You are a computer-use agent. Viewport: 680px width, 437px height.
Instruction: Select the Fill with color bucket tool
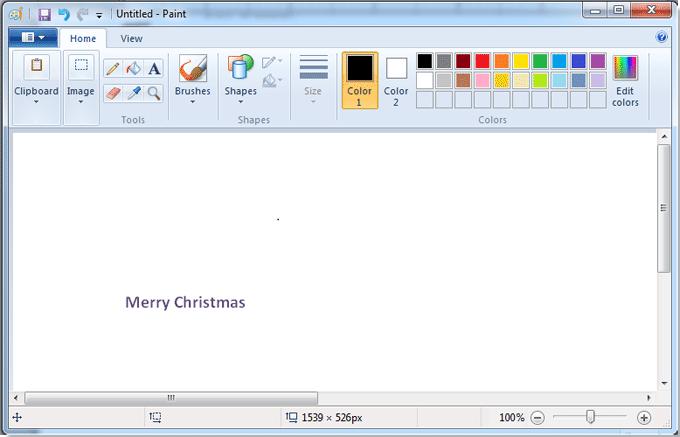(x=133, y=68)
